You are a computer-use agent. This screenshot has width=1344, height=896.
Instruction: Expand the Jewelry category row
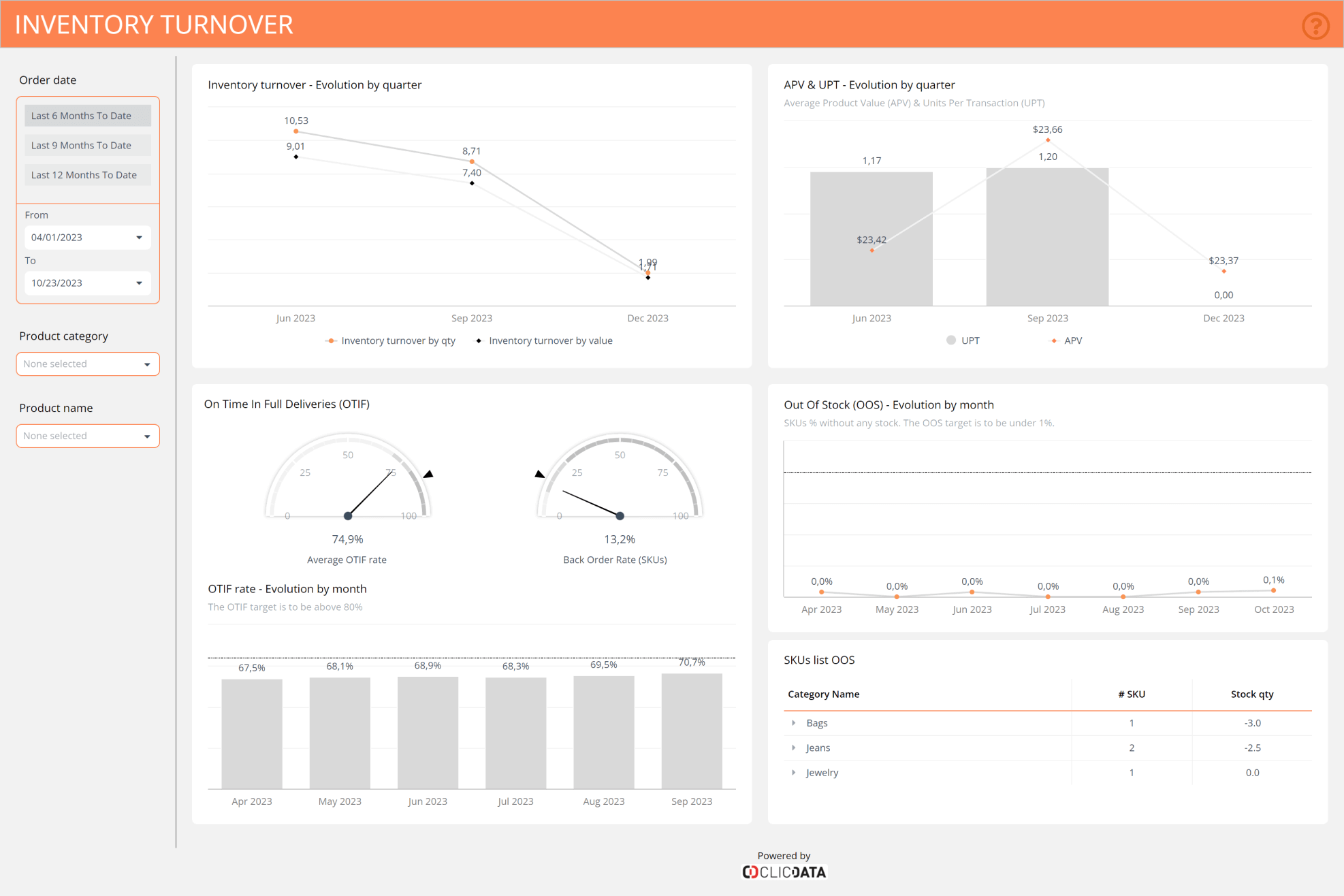pyautogui.click(x=794, y=773)
